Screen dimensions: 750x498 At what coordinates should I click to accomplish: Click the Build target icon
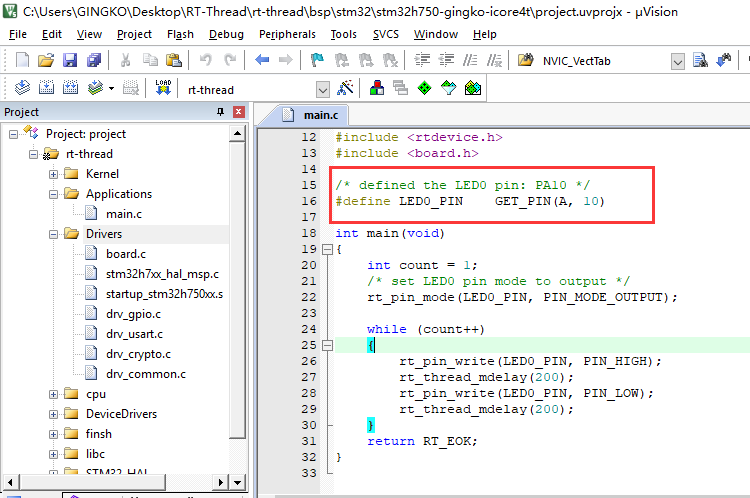click(46, 88)
